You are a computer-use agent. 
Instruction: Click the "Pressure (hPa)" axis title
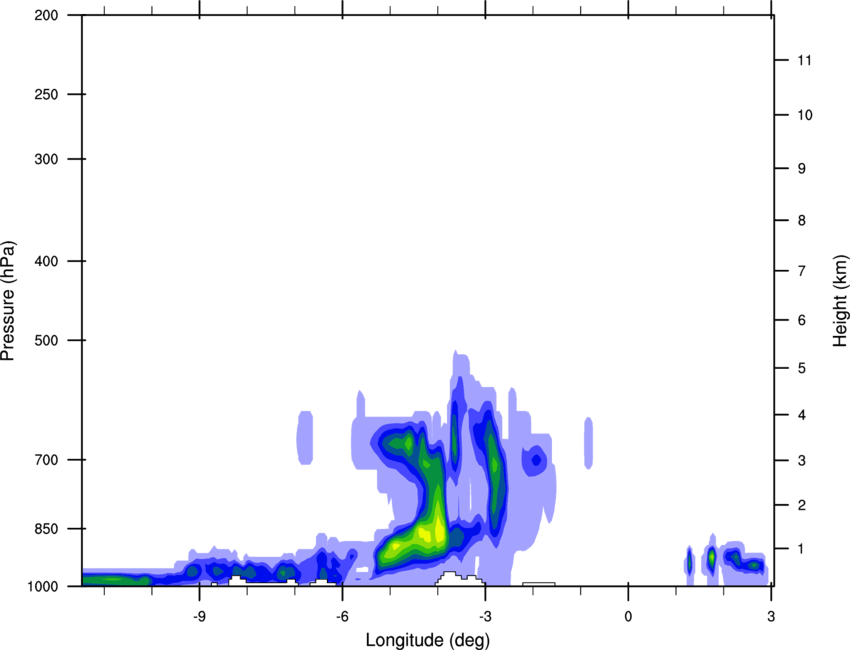click(8, 301)
